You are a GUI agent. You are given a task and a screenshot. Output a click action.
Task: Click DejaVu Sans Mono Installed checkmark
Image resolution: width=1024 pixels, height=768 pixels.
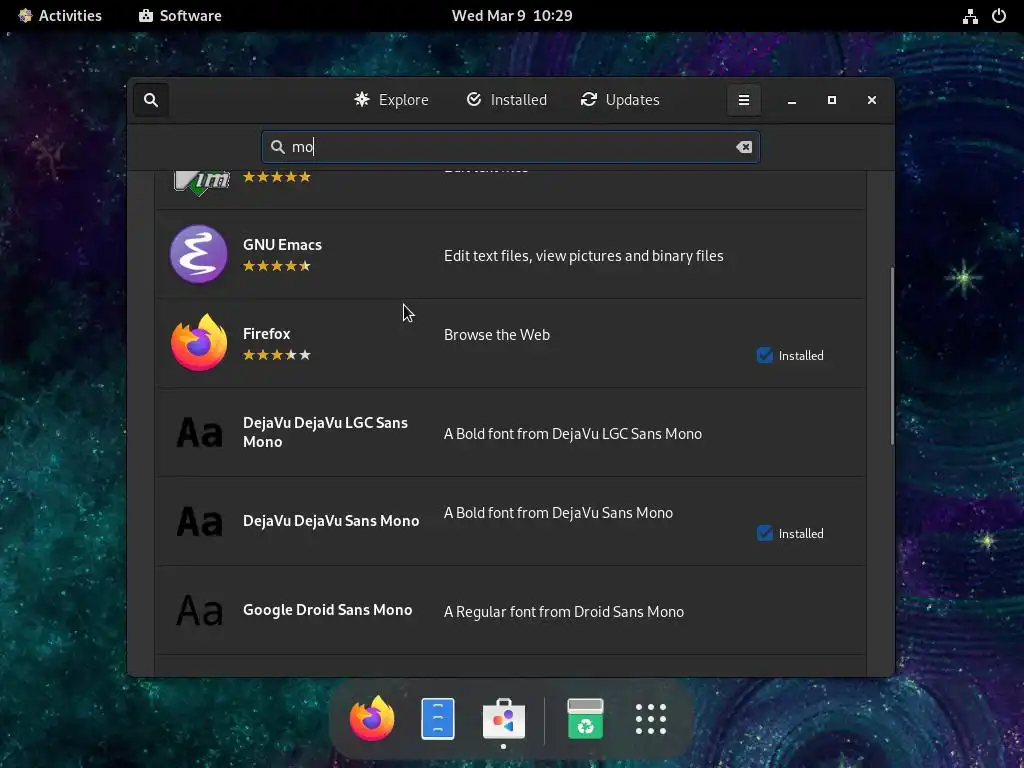(x=765, y=534)
